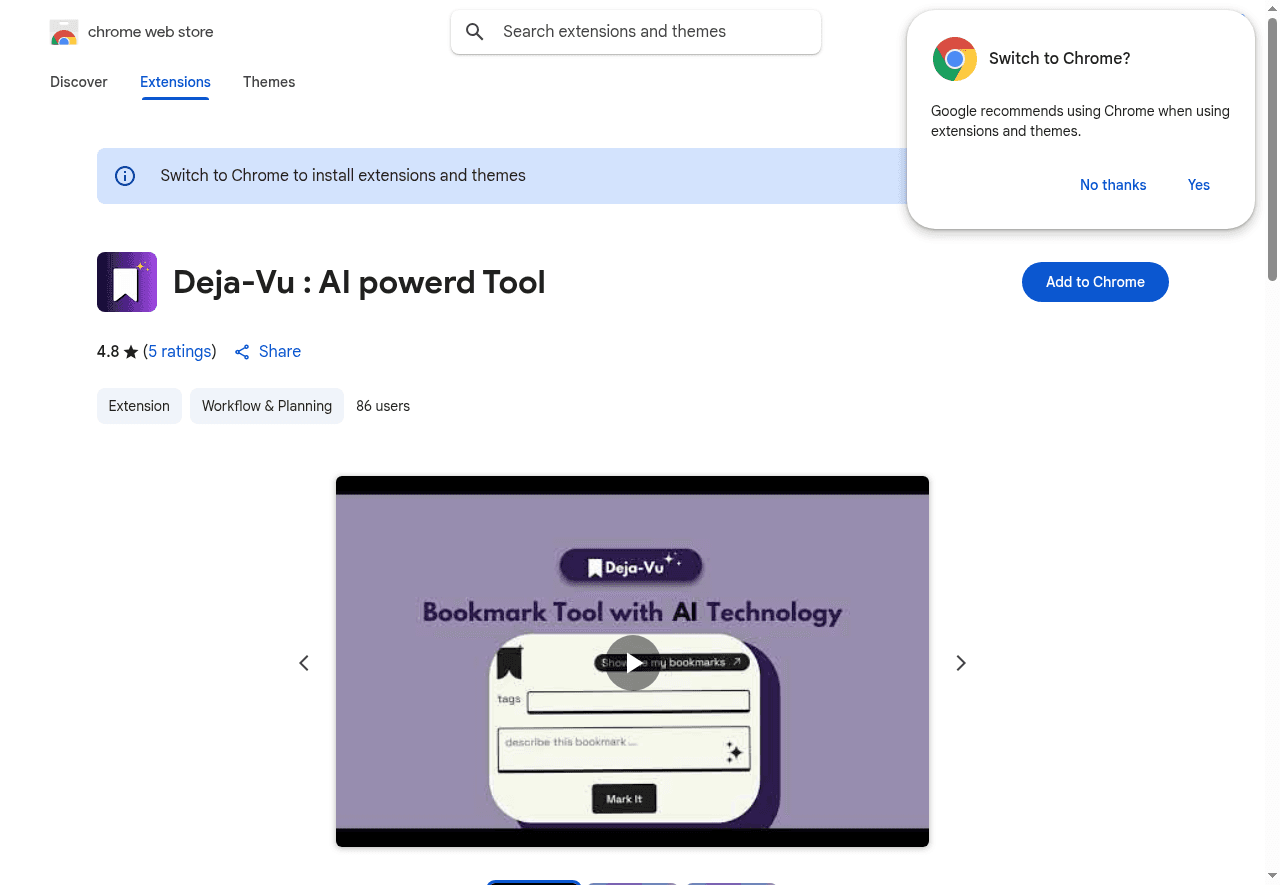
Task: Click the Chrome logo in the popup
Action: [955, 59]
